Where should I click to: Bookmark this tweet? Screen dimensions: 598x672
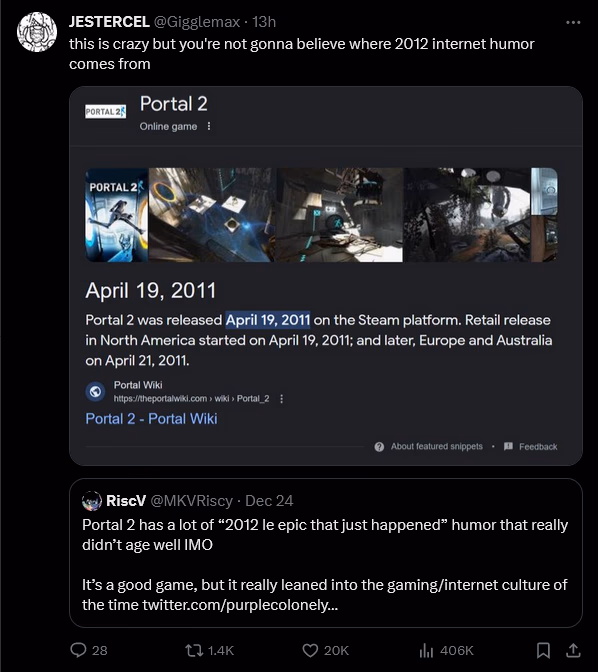coord(543,651)
